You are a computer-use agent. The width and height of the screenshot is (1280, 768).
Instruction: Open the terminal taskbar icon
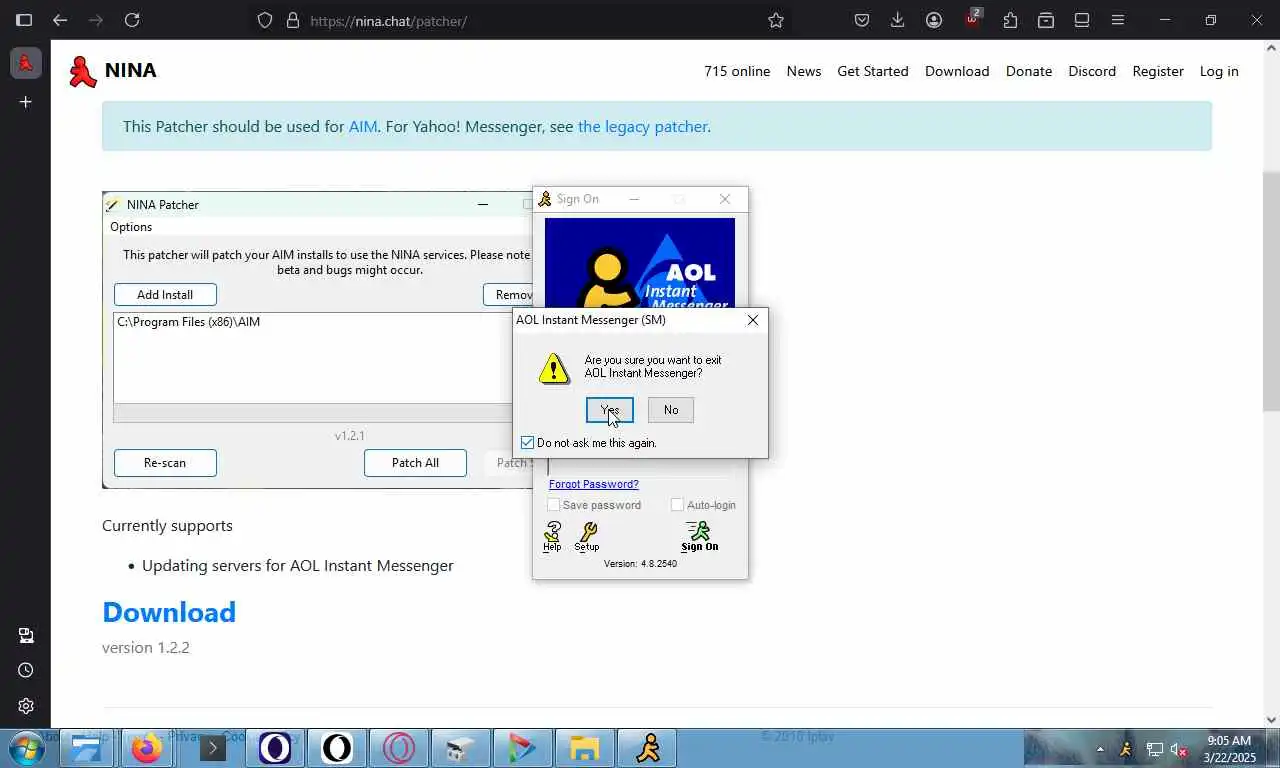[x=212, y=748]
